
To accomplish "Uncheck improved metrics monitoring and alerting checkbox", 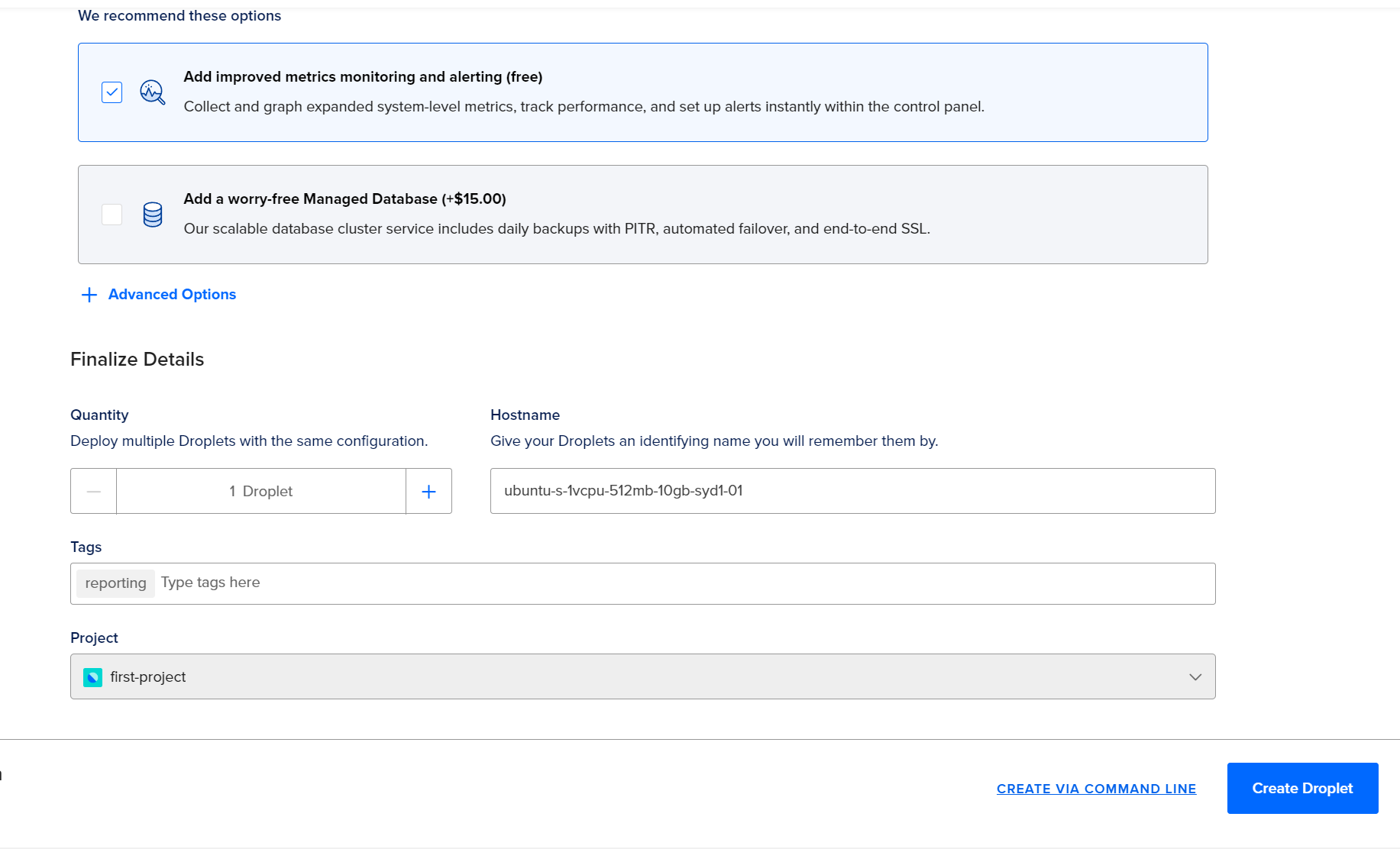I will click(112, 92).
